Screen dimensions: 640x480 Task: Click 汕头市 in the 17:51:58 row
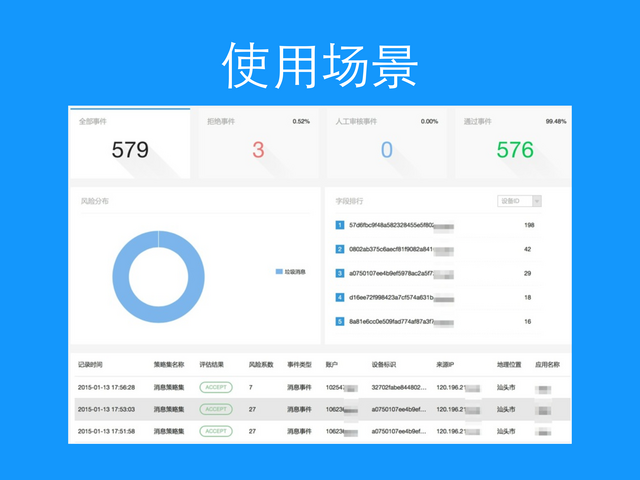coord(506,431)
